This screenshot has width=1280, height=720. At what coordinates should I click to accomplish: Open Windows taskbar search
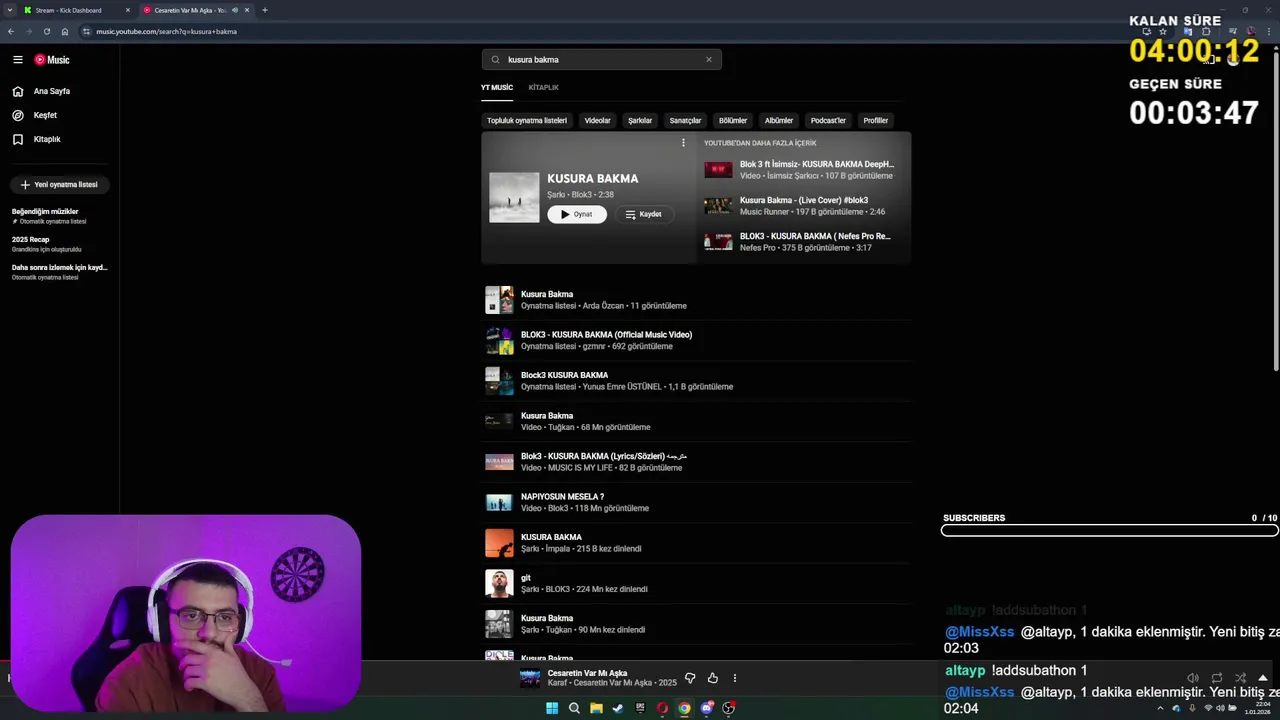tap(574, 708)
